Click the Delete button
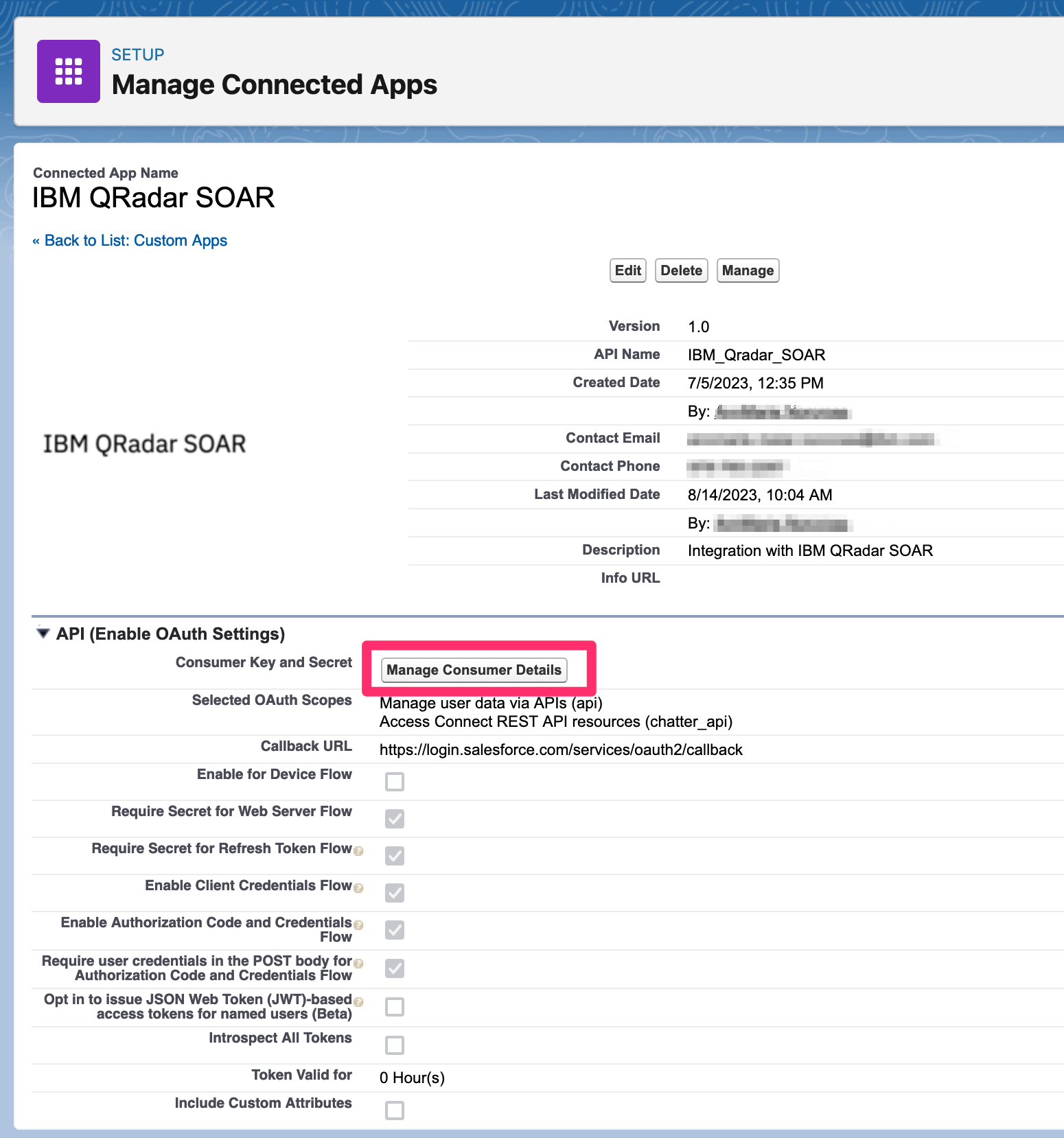Screen dimensions: 1064x1138 (x=682, y=270)
